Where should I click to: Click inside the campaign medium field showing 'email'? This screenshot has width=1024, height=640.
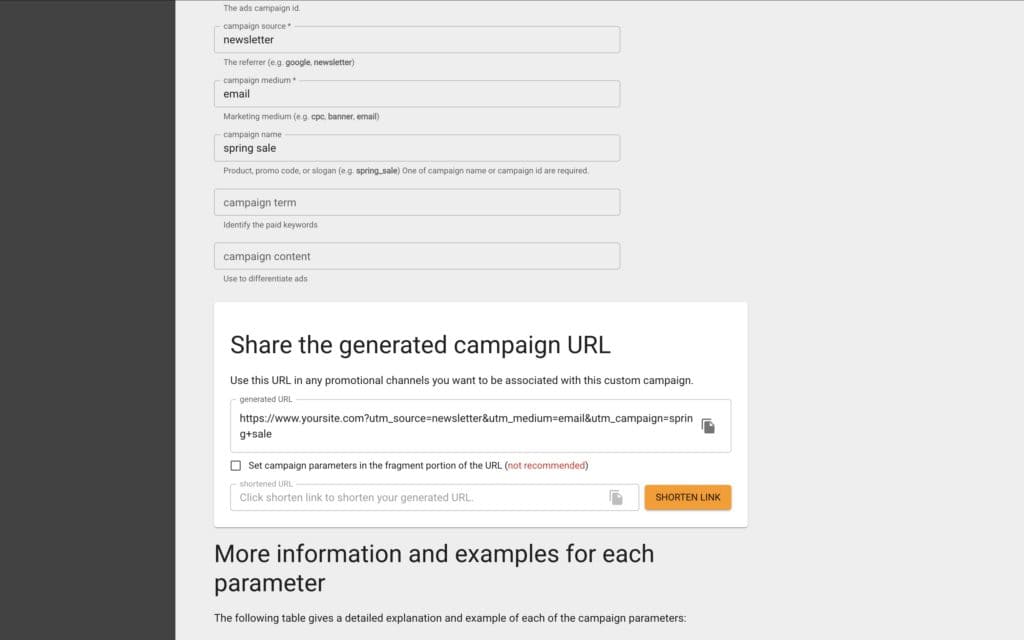point(417,93)
